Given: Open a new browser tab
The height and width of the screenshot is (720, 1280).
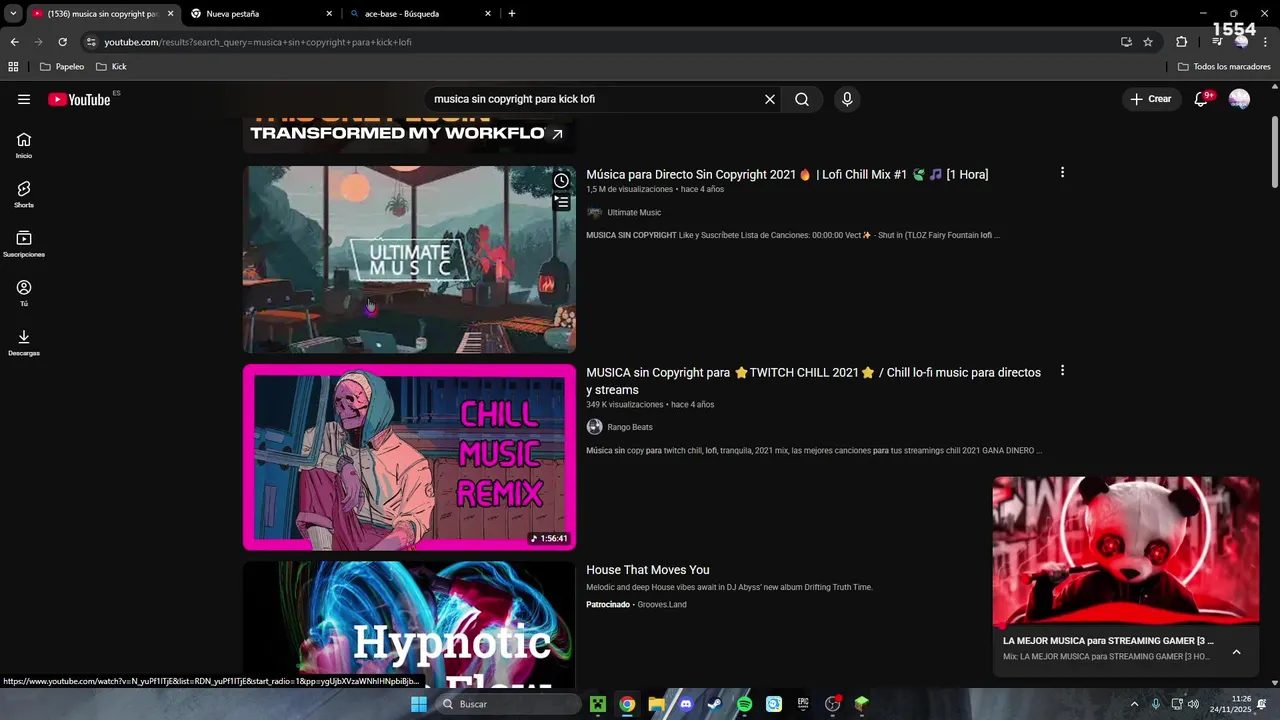Looking at the screenshot, I should (512, 14).
